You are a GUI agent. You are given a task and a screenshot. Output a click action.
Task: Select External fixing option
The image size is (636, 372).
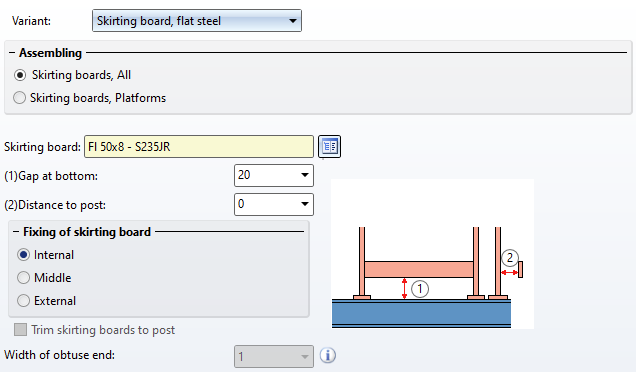24,301
